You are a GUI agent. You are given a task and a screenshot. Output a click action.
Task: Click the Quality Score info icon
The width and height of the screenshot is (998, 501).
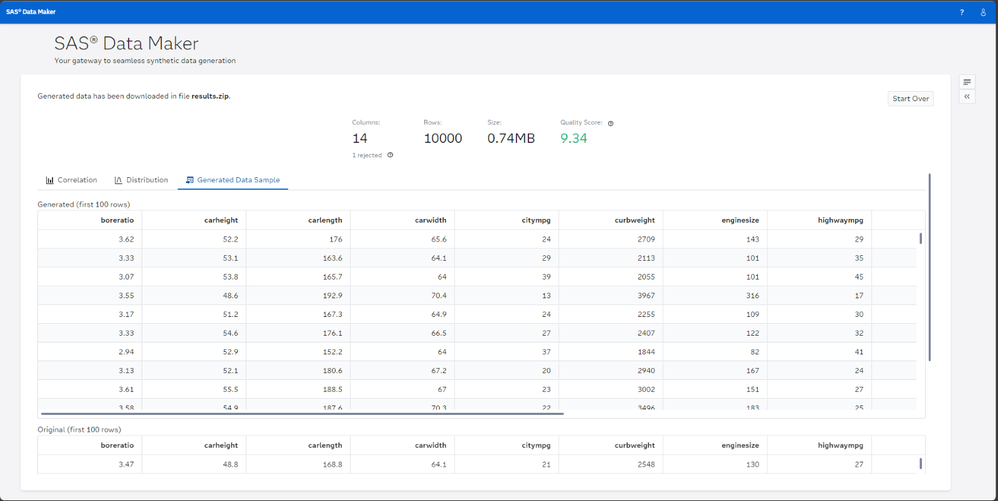pos(610,124)
